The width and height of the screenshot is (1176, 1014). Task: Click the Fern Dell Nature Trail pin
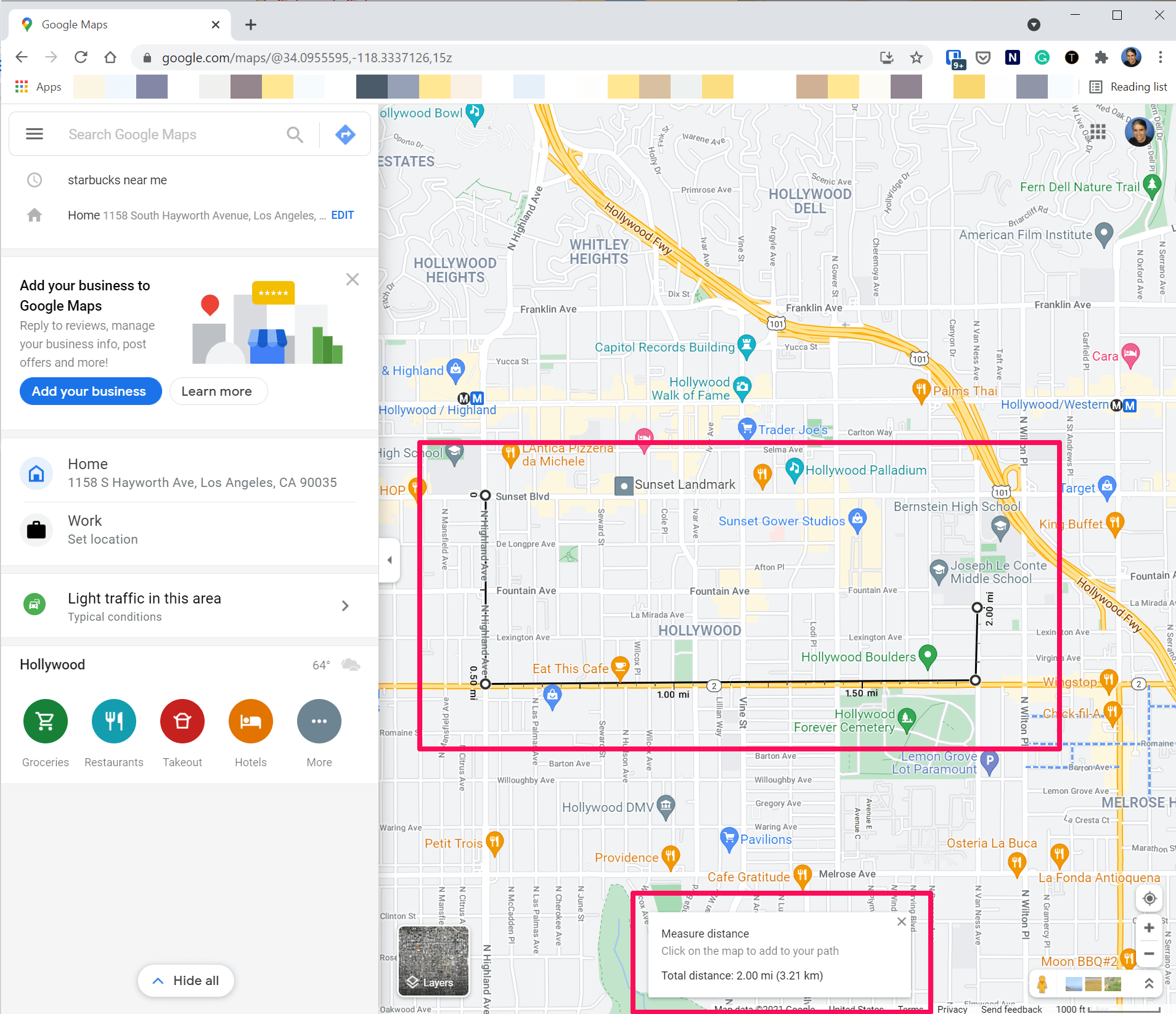pos(1152,187)
